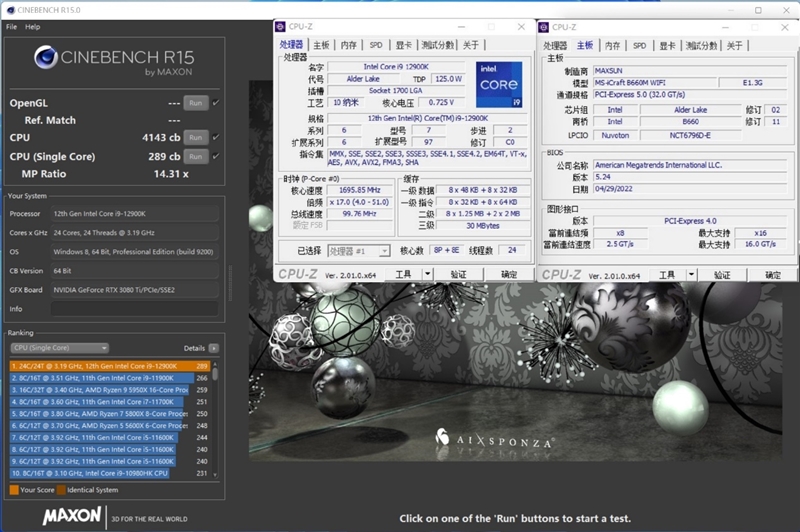800x532 pixels.
Task: Click 验证 button in right CPU-Z window
Action: click(722, 275)
